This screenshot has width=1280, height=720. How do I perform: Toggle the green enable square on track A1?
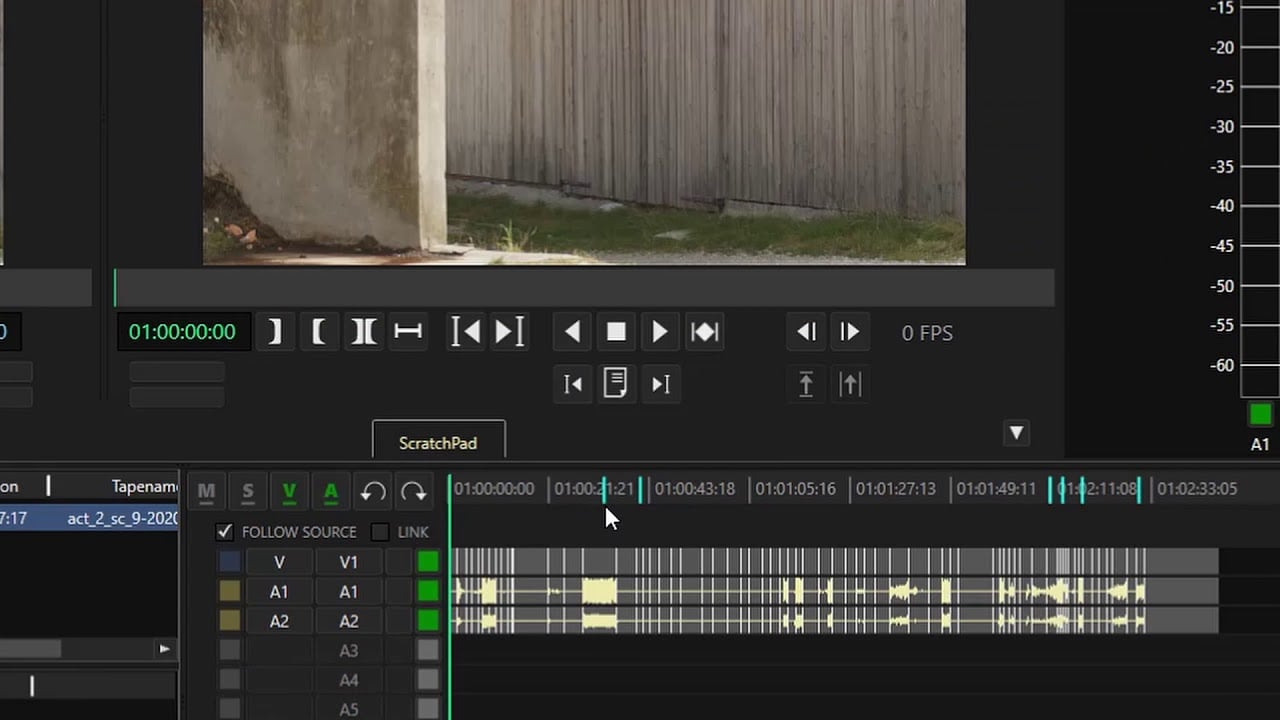click(427, 591)
